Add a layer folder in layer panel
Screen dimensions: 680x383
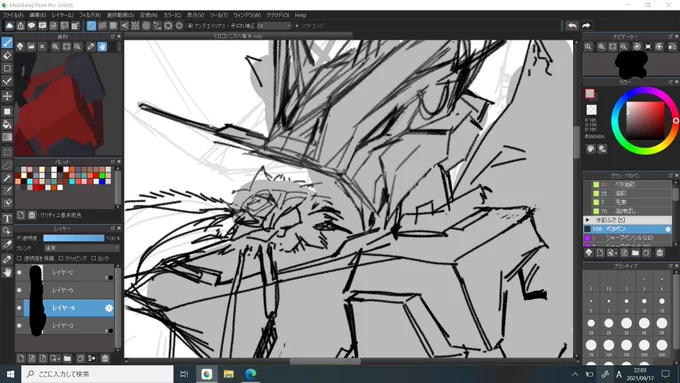point(67,358)
